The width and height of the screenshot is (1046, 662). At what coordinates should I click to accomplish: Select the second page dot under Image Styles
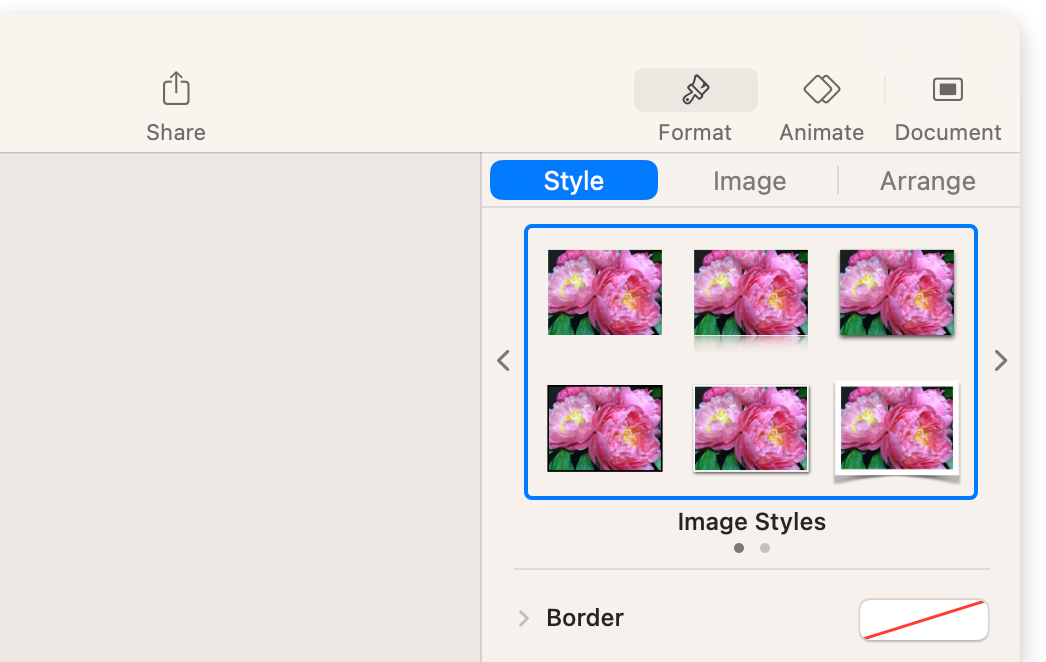[x=765, y=548]
